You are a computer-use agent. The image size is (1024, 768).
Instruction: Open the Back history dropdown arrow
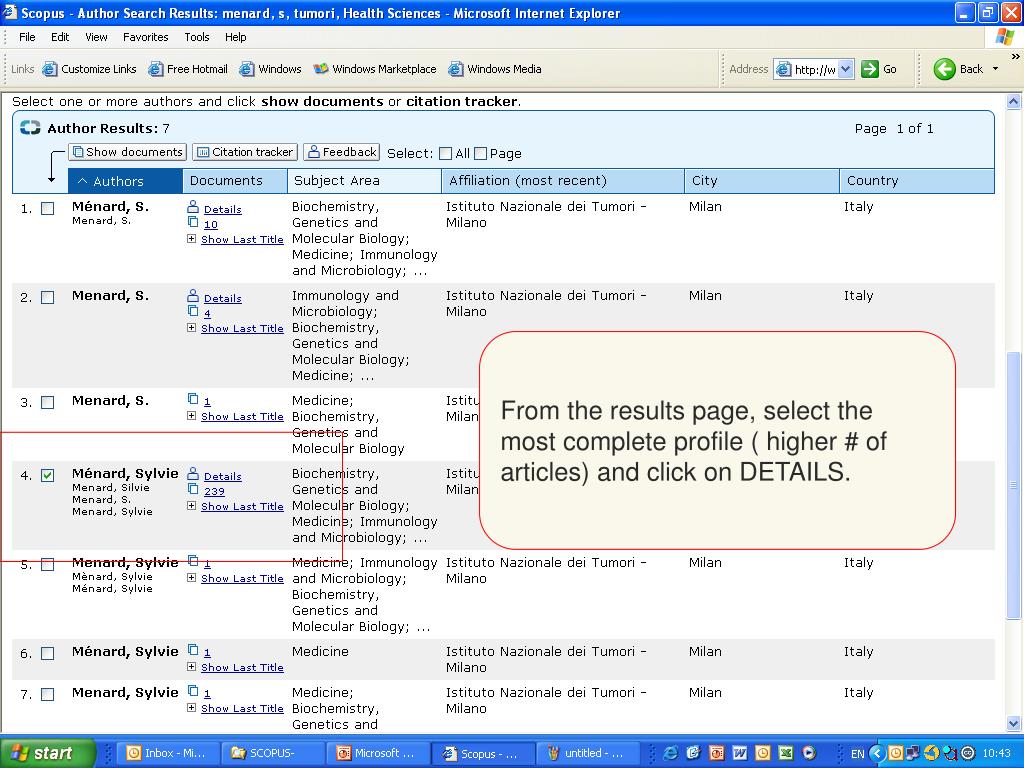tap(995, 69)
